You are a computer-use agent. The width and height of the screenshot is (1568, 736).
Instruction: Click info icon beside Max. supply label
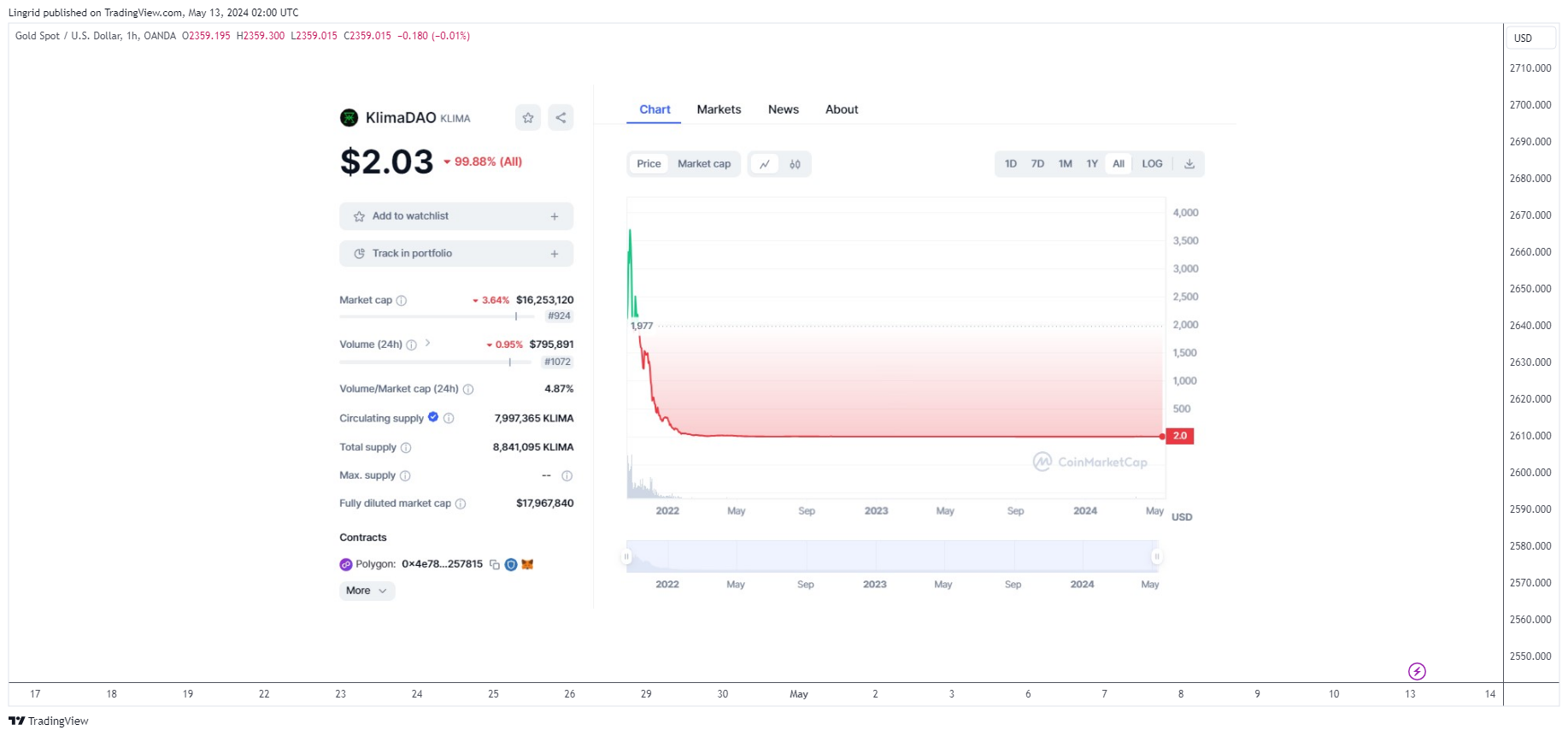coord(405,476)
